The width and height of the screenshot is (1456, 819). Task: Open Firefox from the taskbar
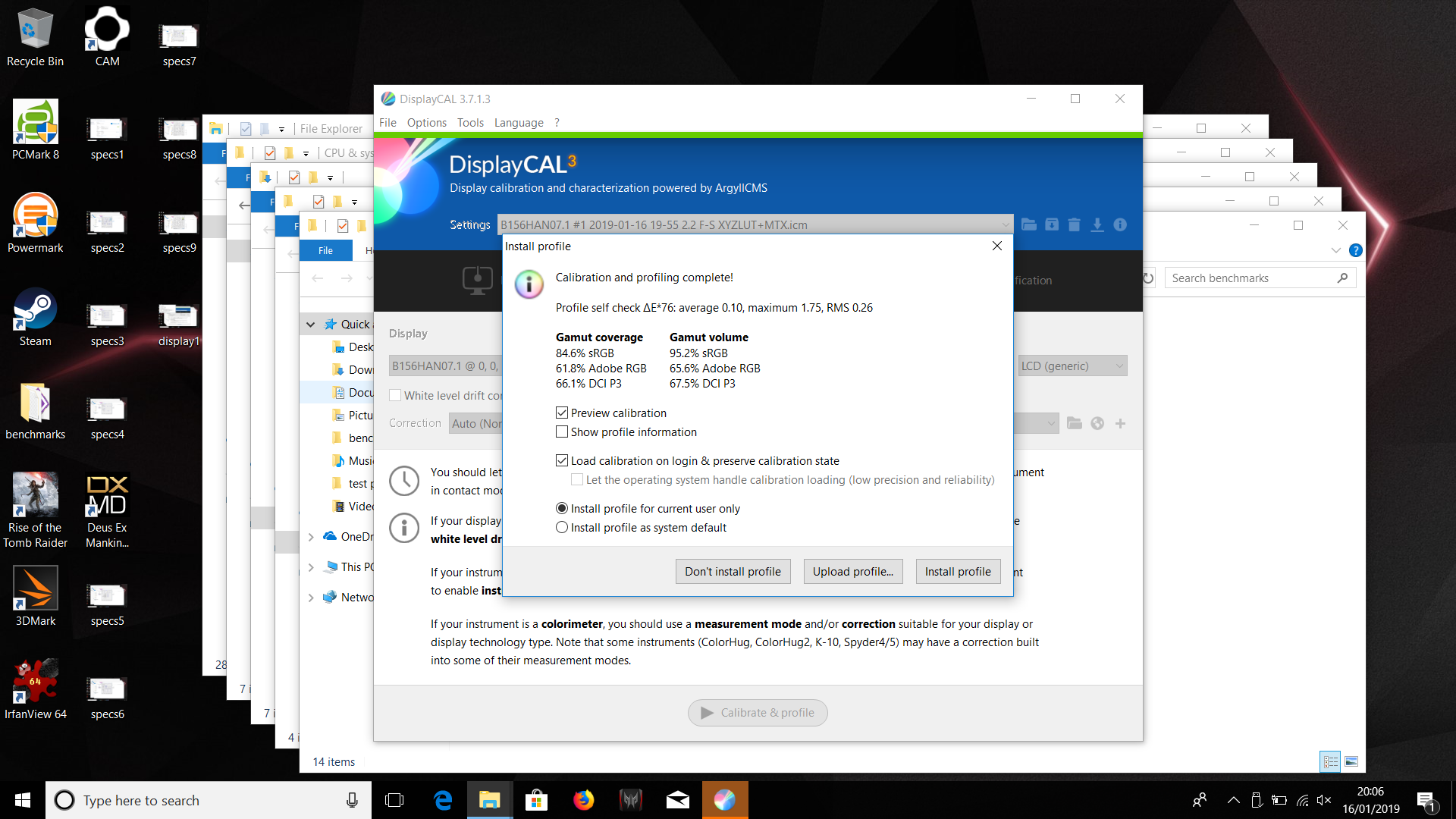583,800
